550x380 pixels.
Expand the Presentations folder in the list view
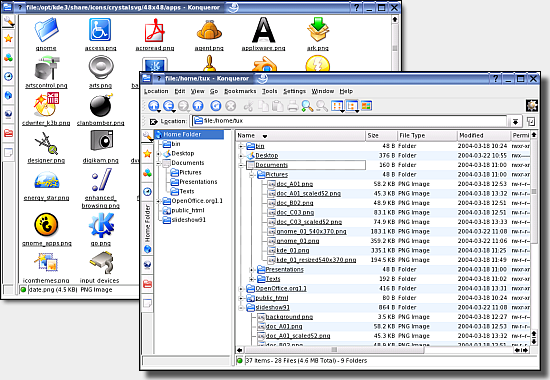point(251,269)
